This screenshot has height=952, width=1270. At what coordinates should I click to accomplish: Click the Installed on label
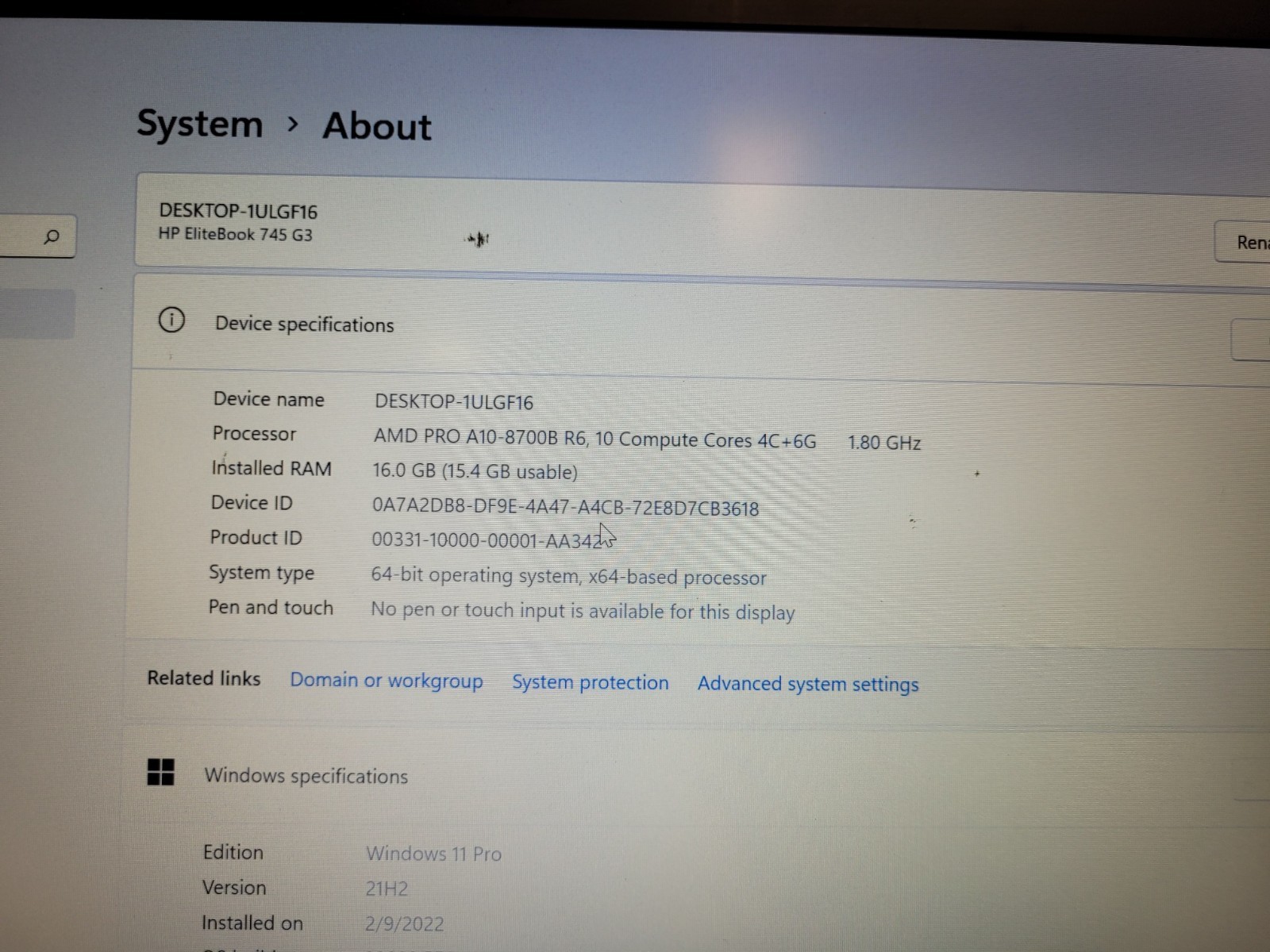(252, 923)
